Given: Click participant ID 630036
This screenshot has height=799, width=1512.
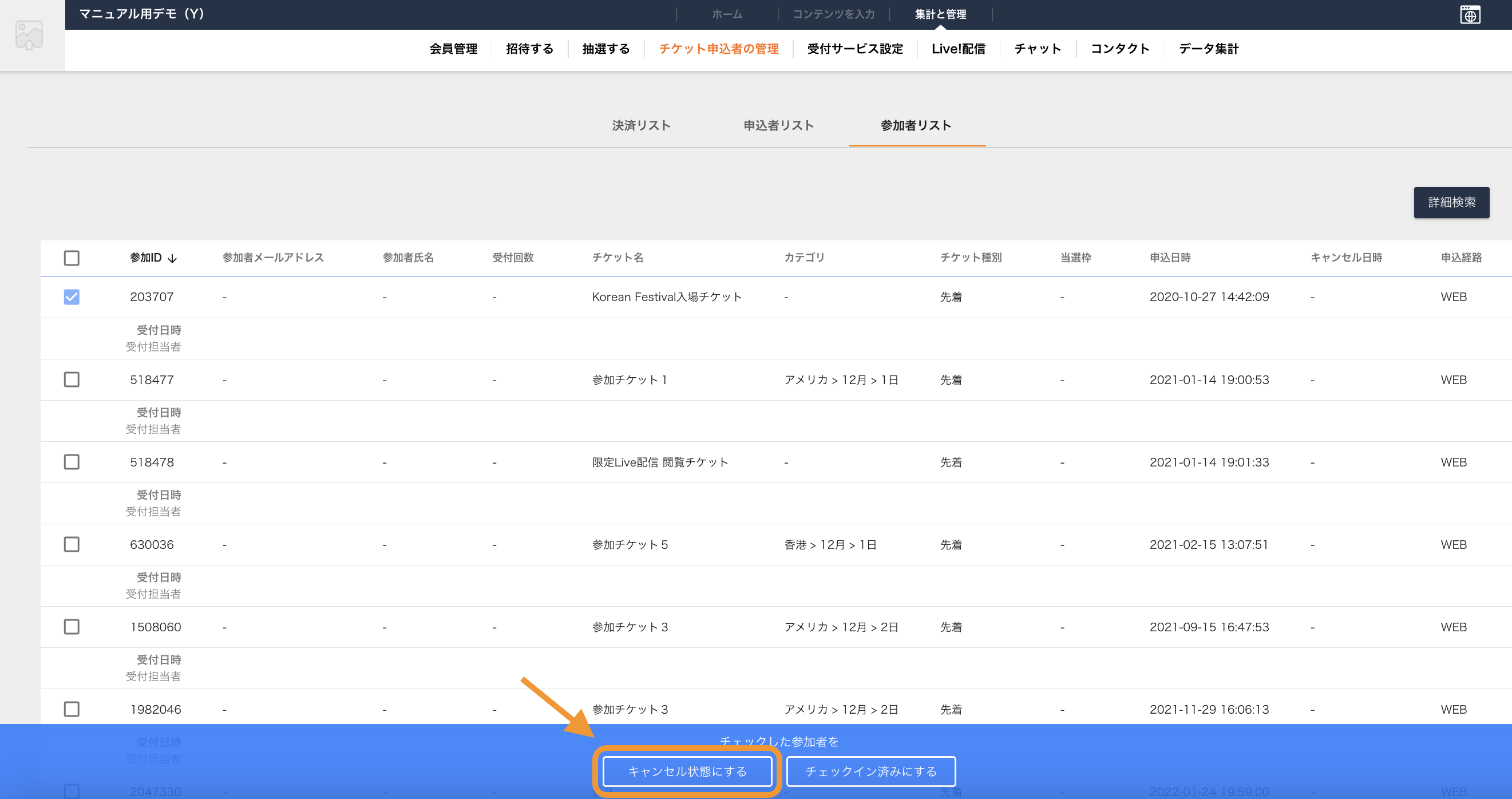Looking at the screenshot, I should coord(152,545).
